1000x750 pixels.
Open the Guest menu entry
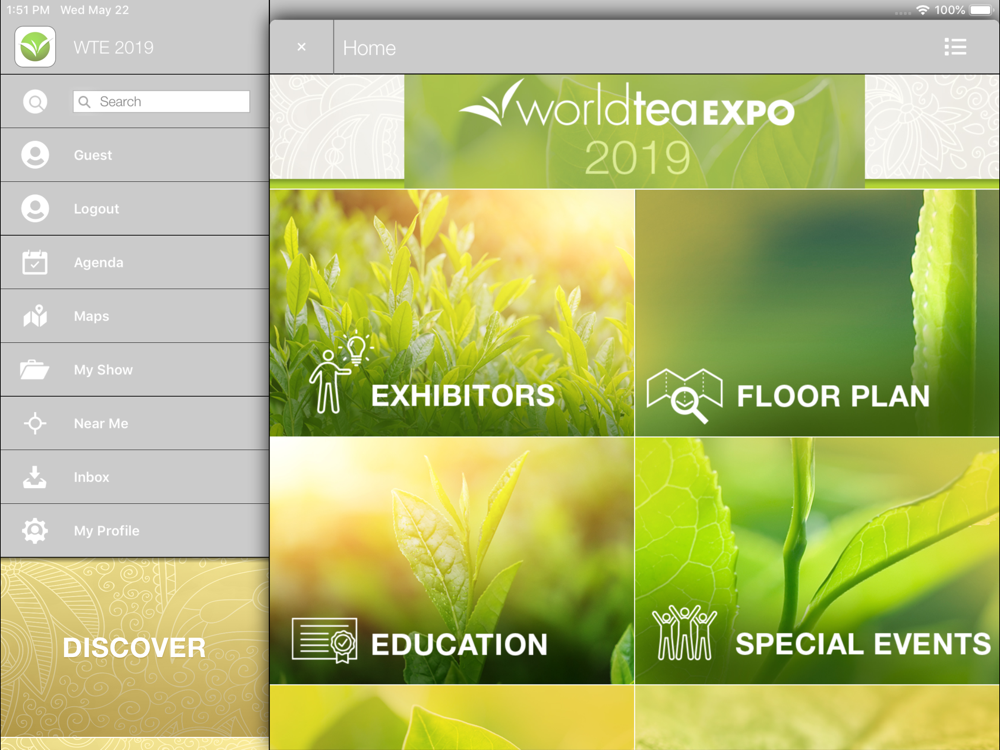(x=135, y=155)
